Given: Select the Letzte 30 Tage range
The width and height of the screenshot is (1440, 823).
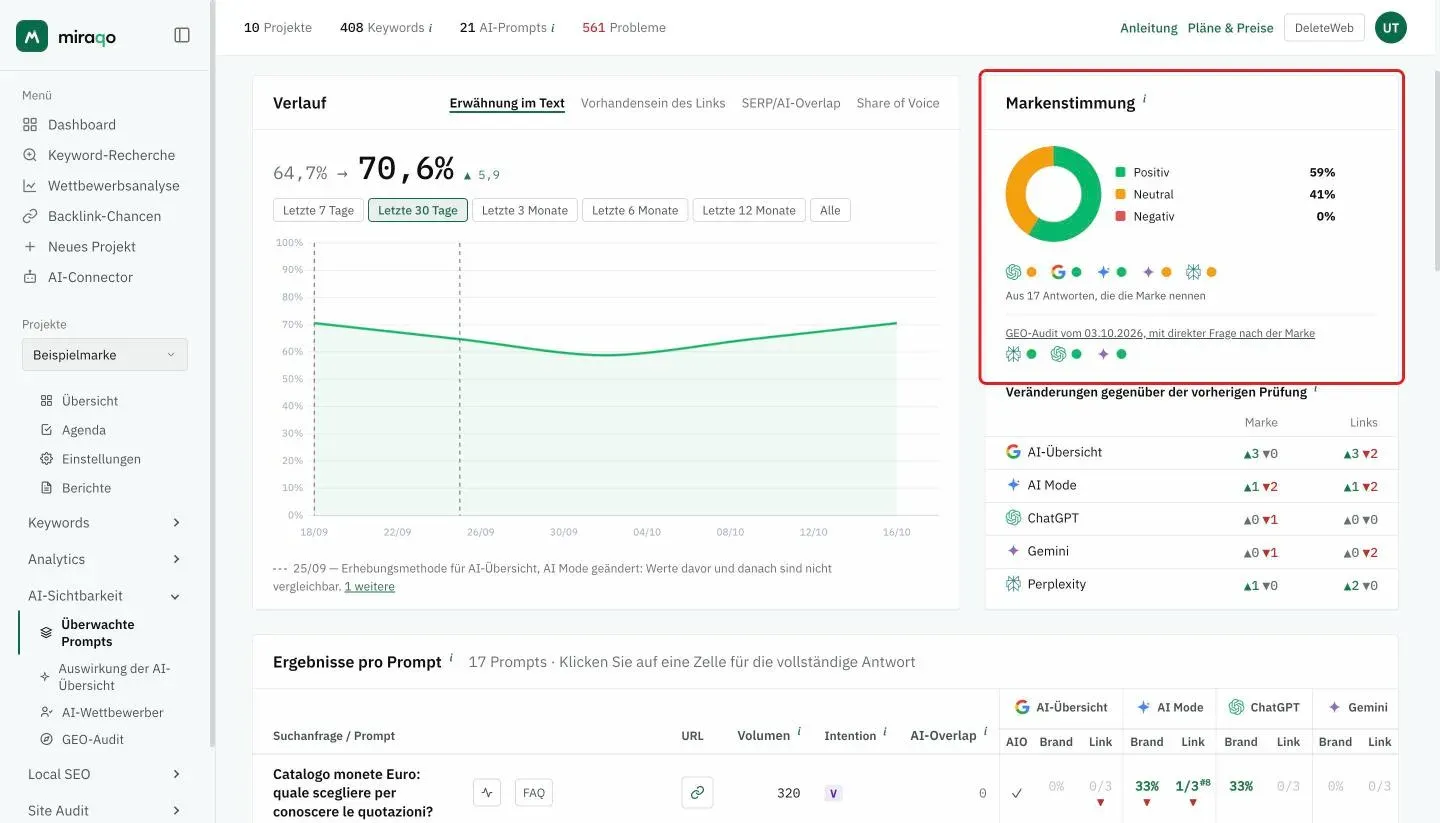Looking at the screenshot, I should pos(418,210).
